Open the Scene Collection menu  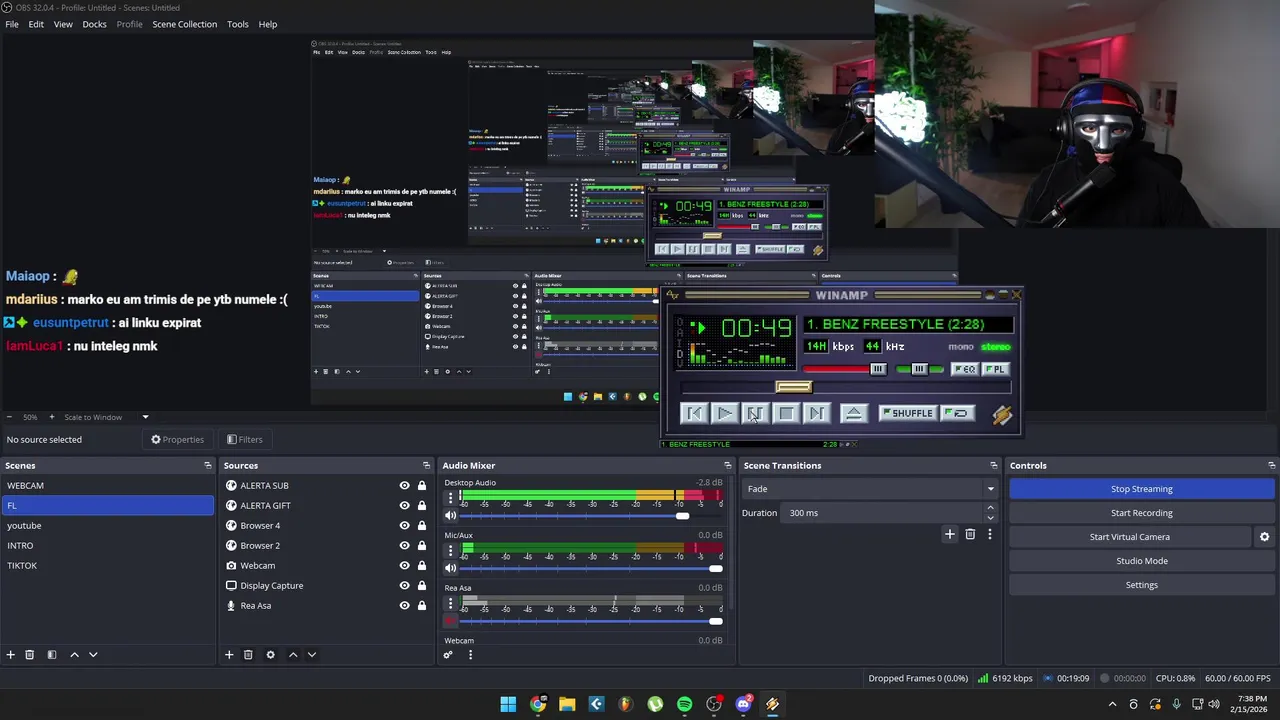click(x=184, y=24)
